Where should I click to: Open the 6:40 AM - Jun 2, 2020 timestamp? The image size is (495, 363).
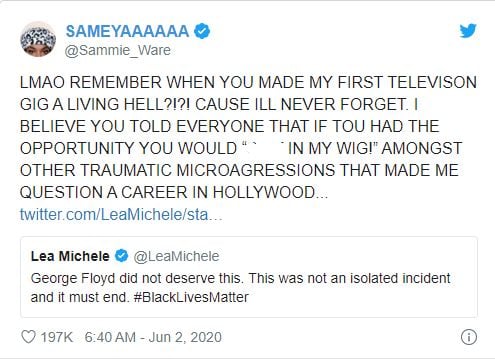click(153, 337)
